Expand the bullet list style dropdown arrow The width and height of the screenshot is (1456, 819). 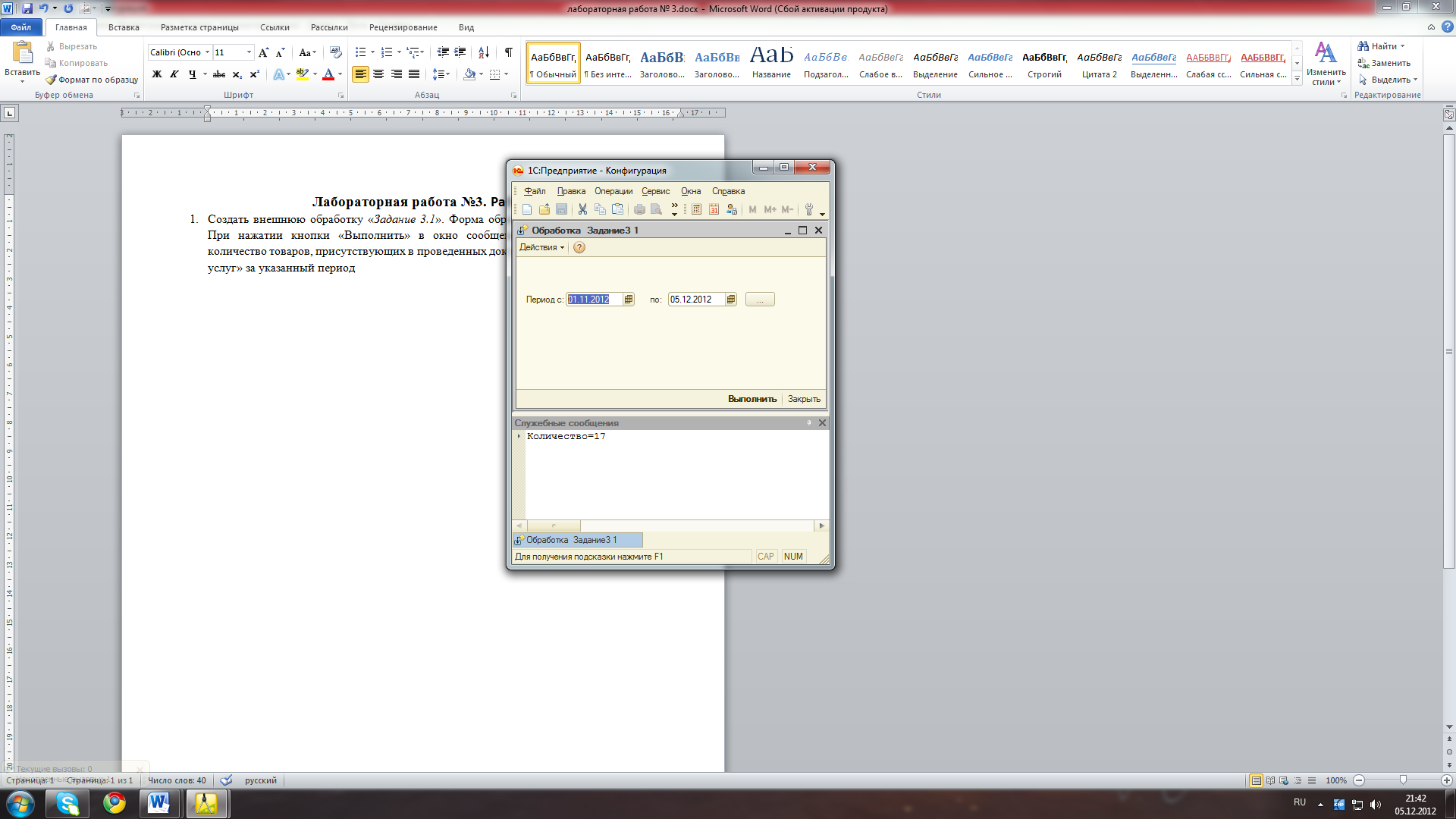[x=372, y=52]
